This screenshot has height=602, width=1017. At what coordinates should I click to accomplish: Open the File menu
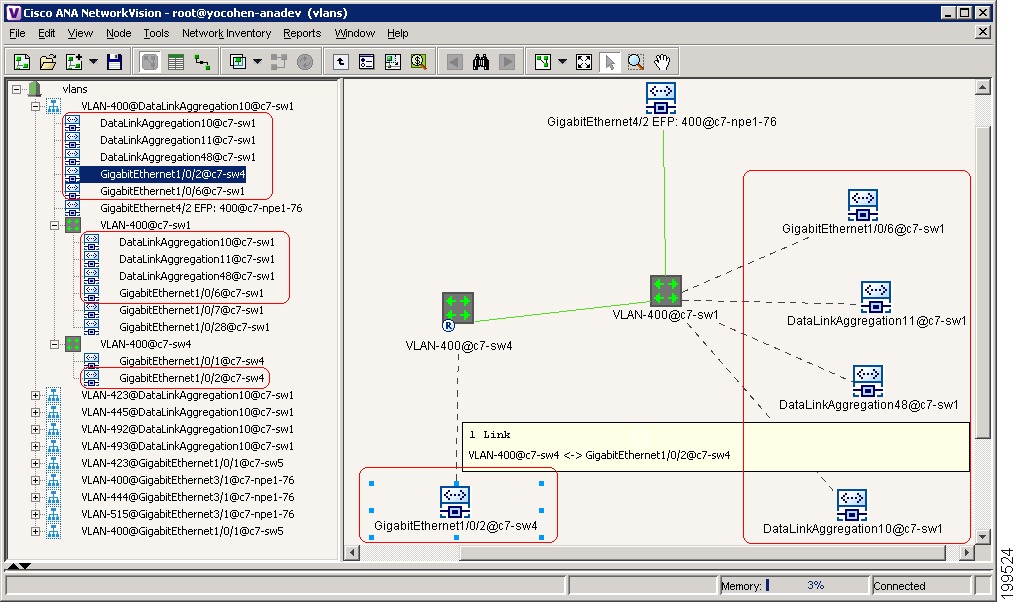17,33
